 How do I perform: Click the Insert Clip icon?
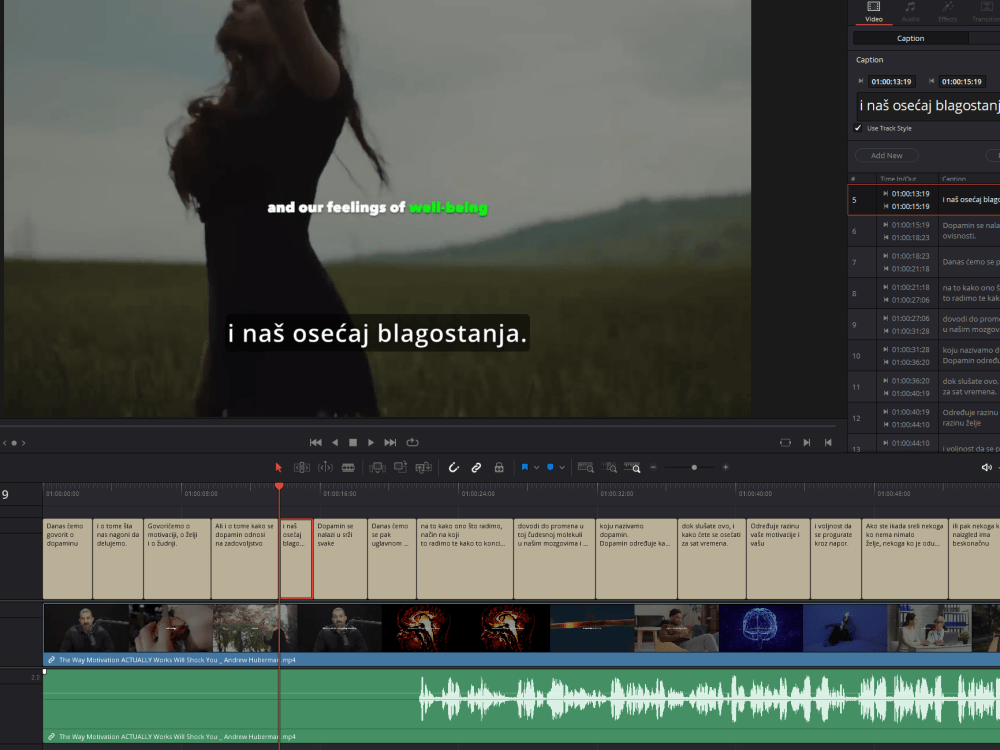coord(378,467)
